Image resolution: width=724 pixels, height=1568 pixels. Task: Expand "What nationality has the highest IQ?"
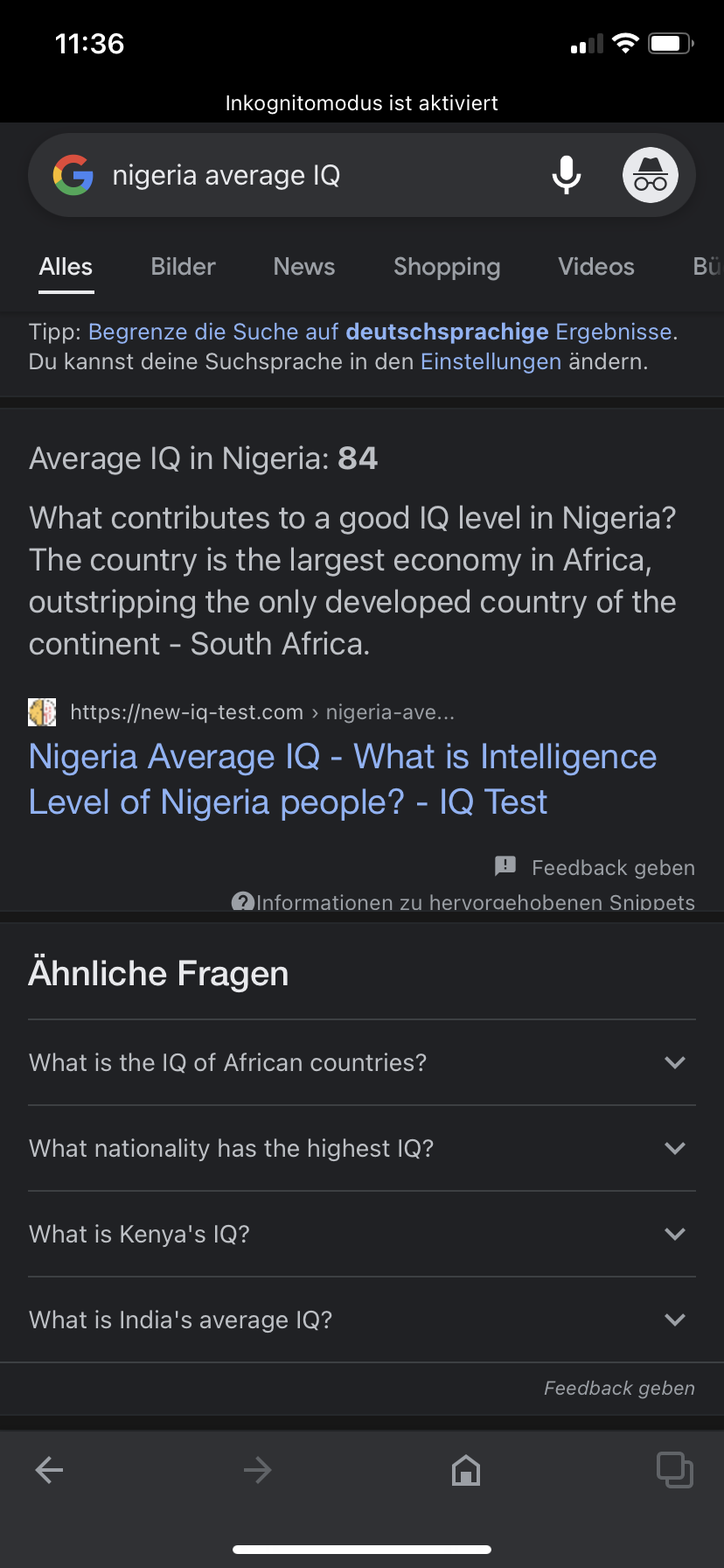362,1148
